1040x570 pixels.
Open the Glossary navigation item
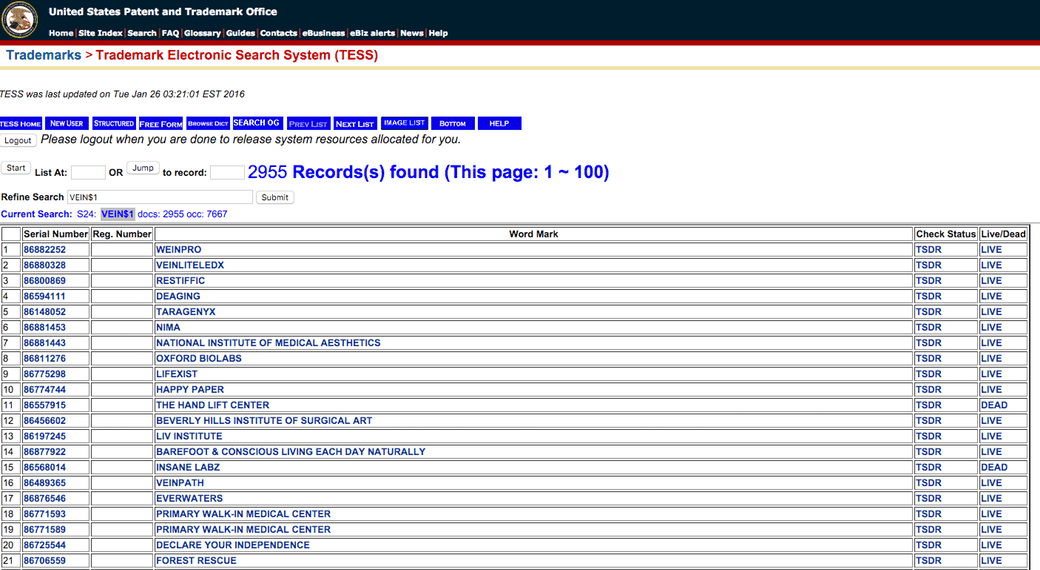coord(202,33)
